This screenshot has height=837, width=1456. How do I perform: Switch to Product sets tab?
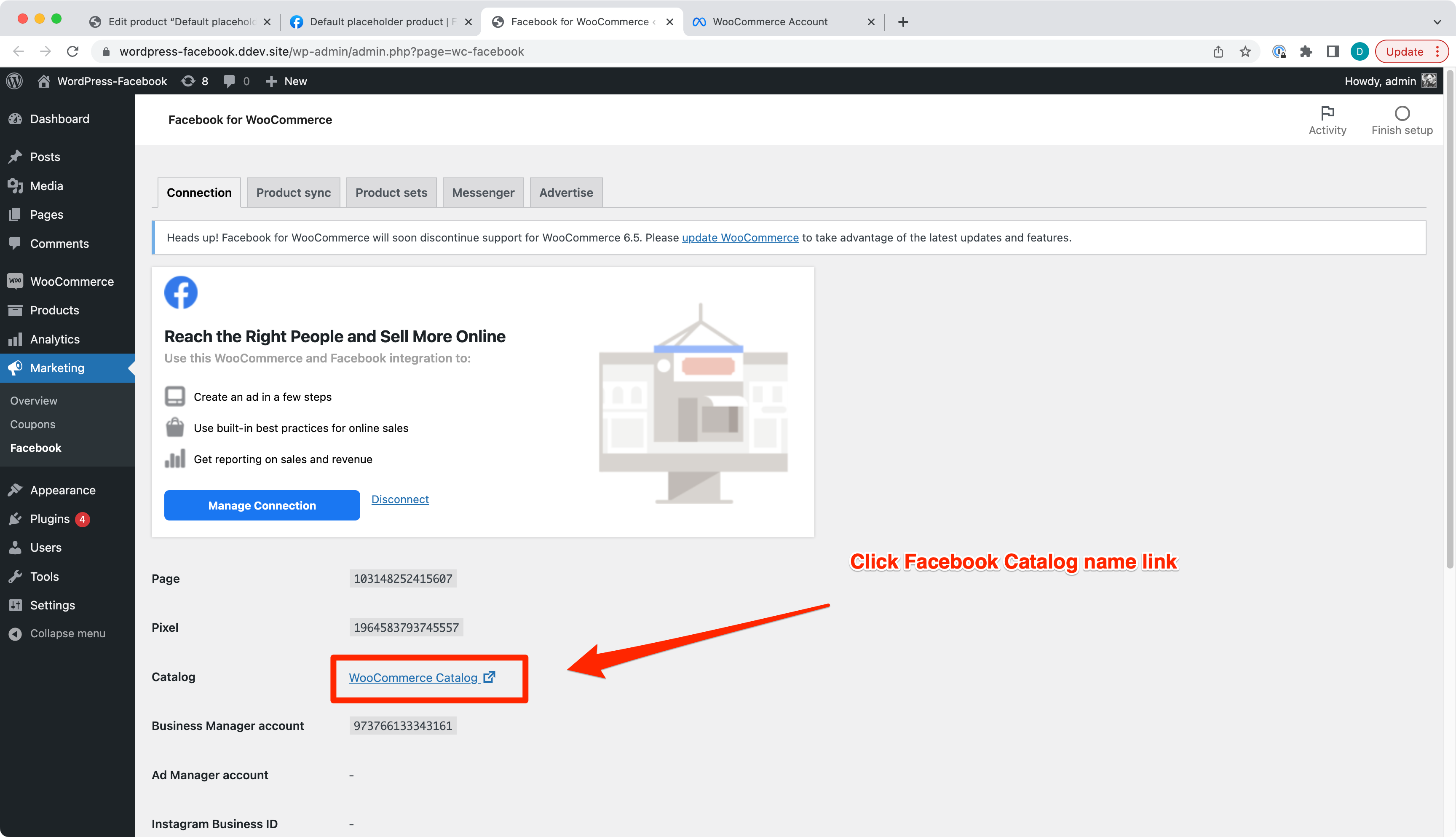tap(391, 193)
